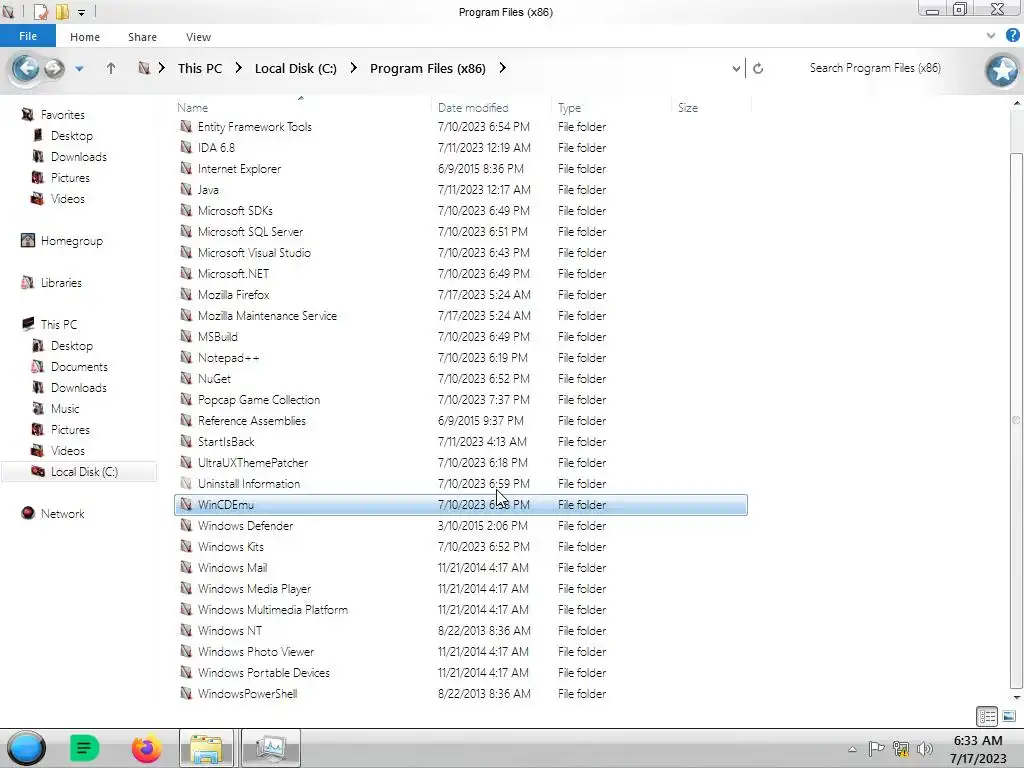Open Documents under This PC

coord(79,366)
